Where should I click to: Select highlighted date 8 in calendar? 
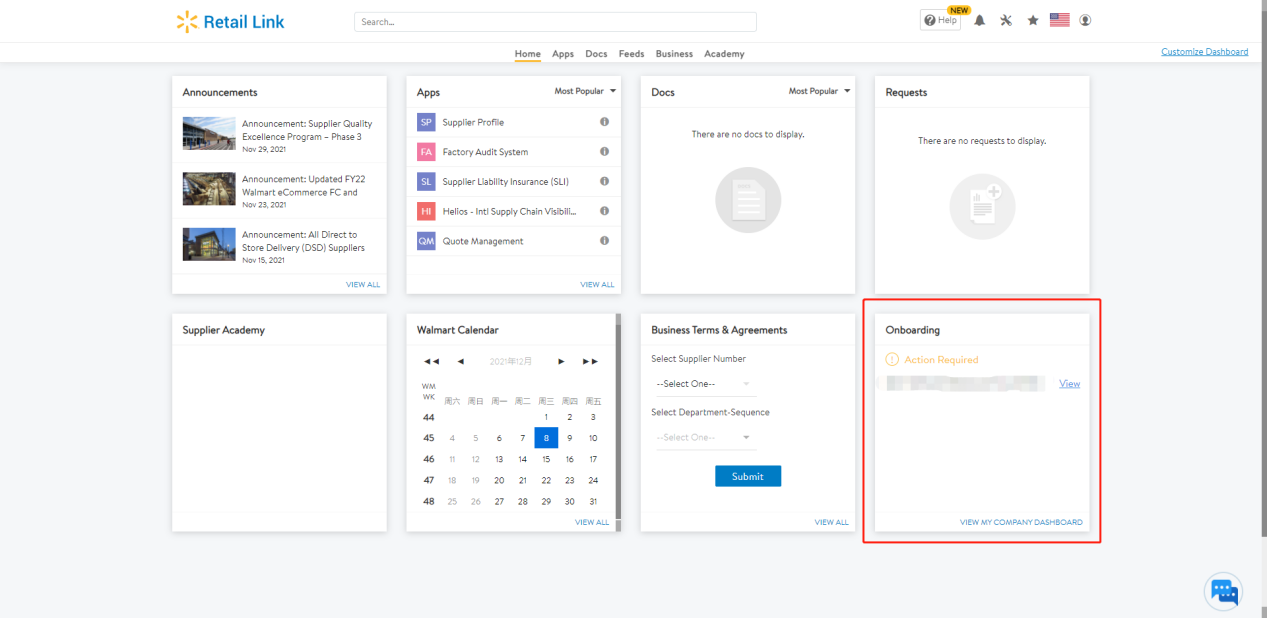point(546,437)
